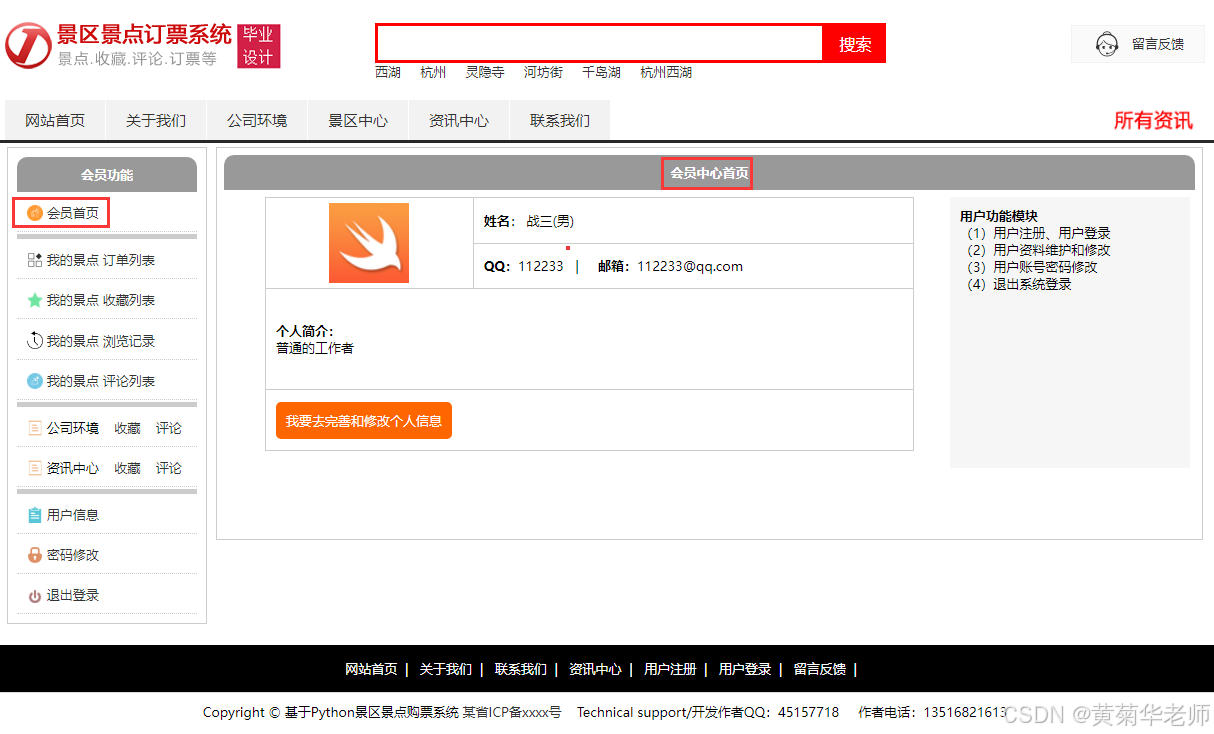Select the 千岛湖 search suggestion

pyautogui.click(x=601, y=72)
